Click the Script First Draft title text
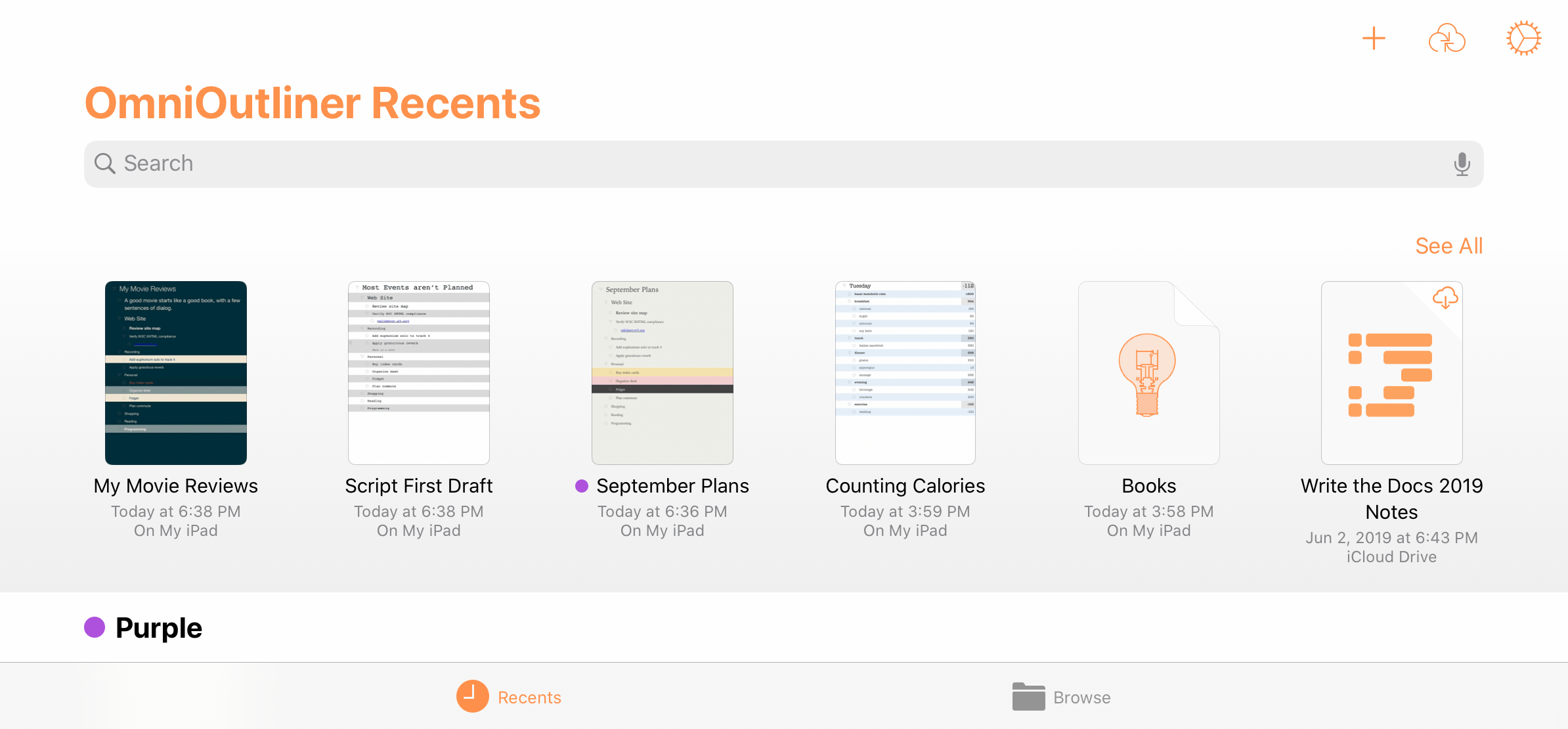This screenshot has width=1568, height=729. (x=419, y=486)
